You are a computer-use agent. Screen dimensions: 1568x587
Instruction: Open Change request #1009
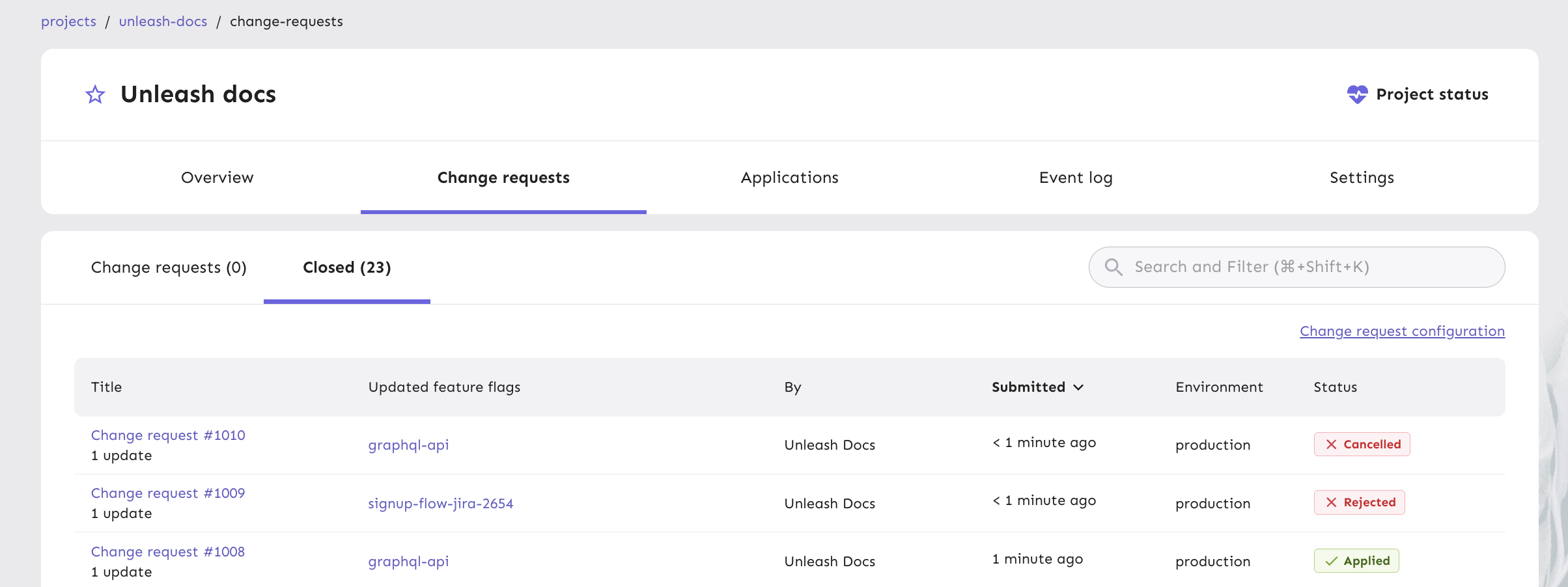pos(168,493)
